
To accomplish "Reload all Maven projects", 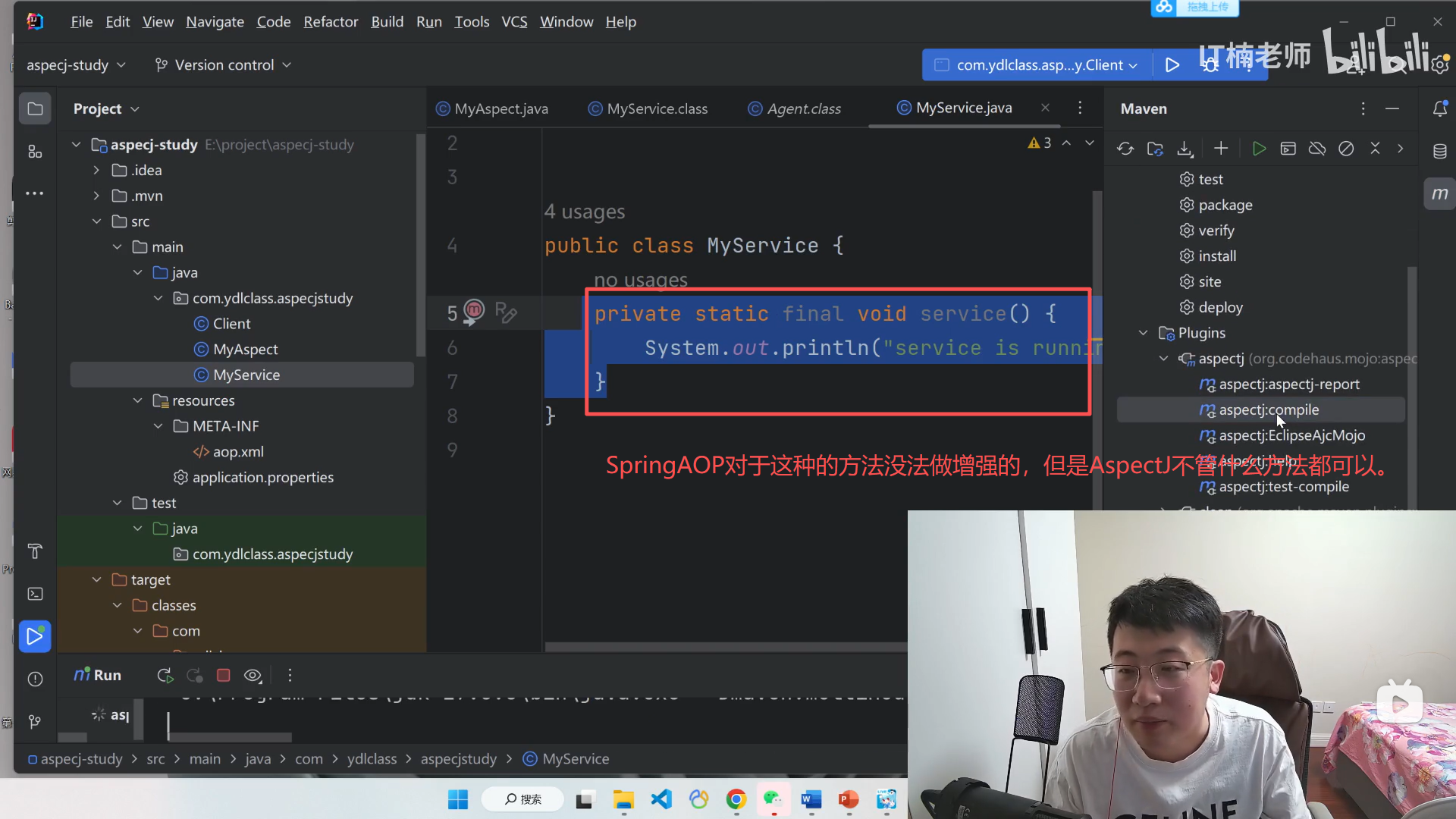I will click(1125, 149).
